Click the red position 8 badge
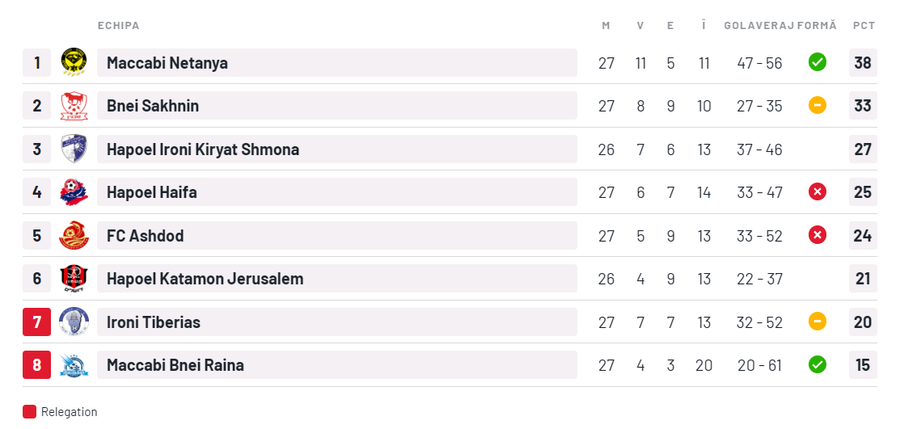Screen dimensions: 900x429 click(37, 365)
